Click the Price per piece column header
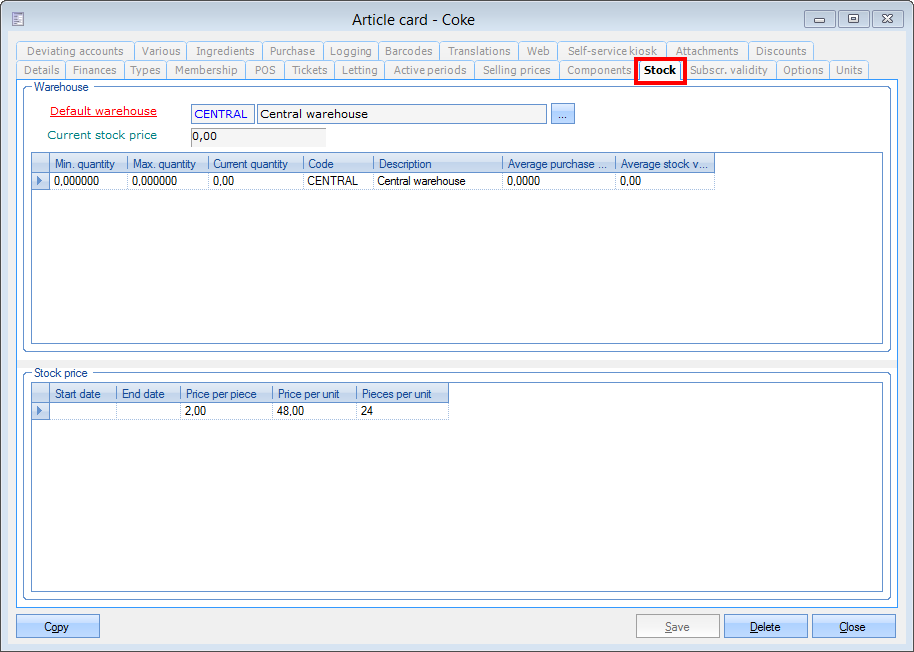This screenshot has width=914, height=652. pos(225,394)
